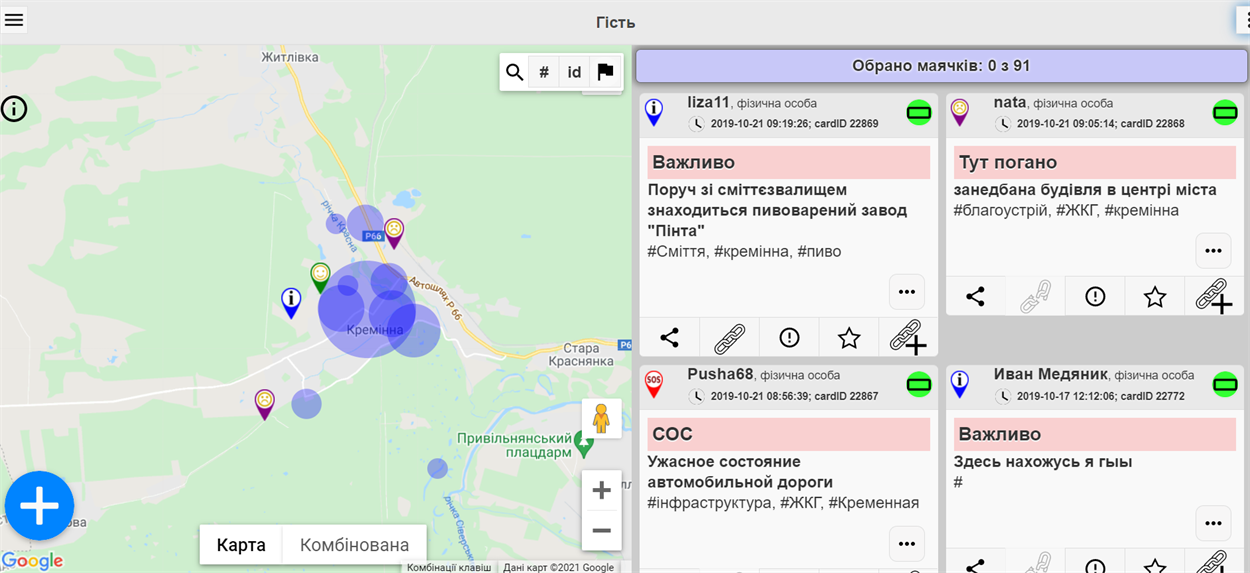Expand more options on liza11 card
The height and width of the screenshot is (573, 1250).
tap(907, 292)
